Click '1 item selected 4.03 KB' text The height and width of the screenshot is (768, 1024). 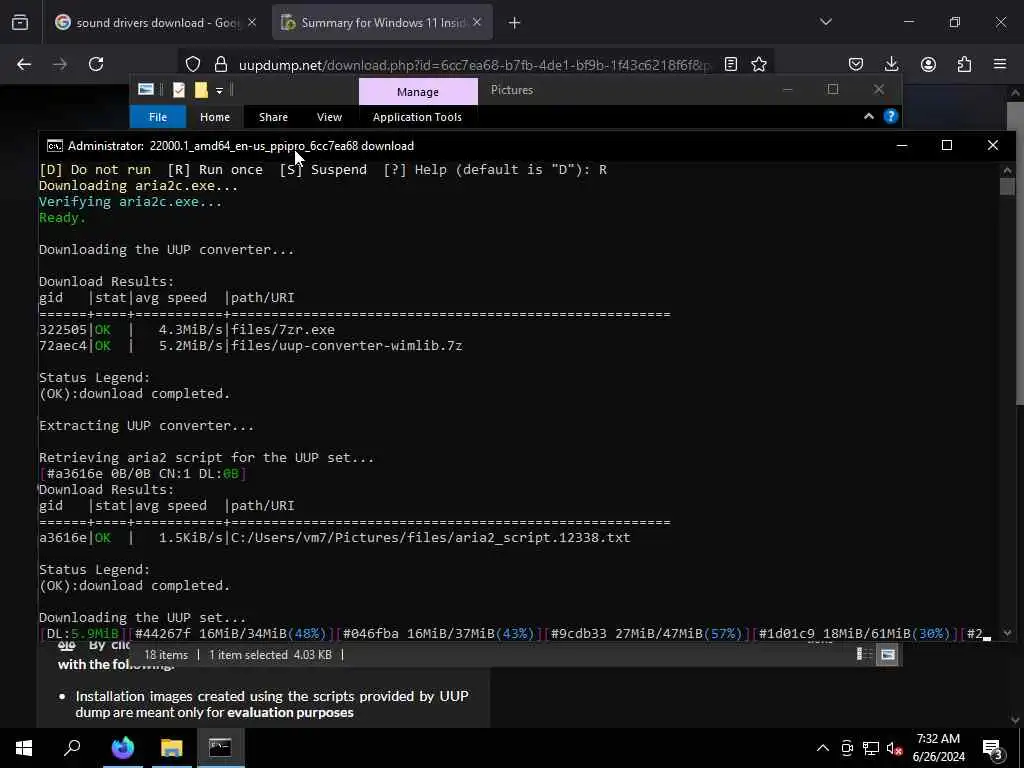coord(270,654)
